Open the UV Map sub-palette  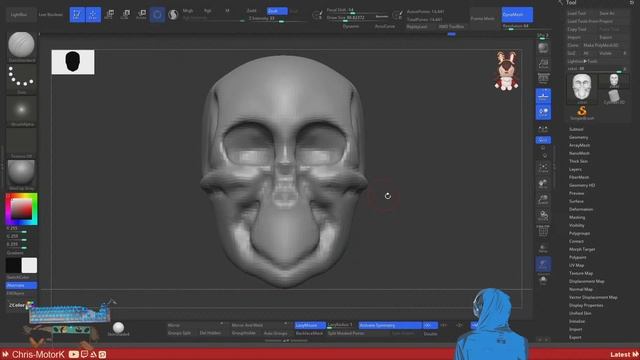(576, 265)
